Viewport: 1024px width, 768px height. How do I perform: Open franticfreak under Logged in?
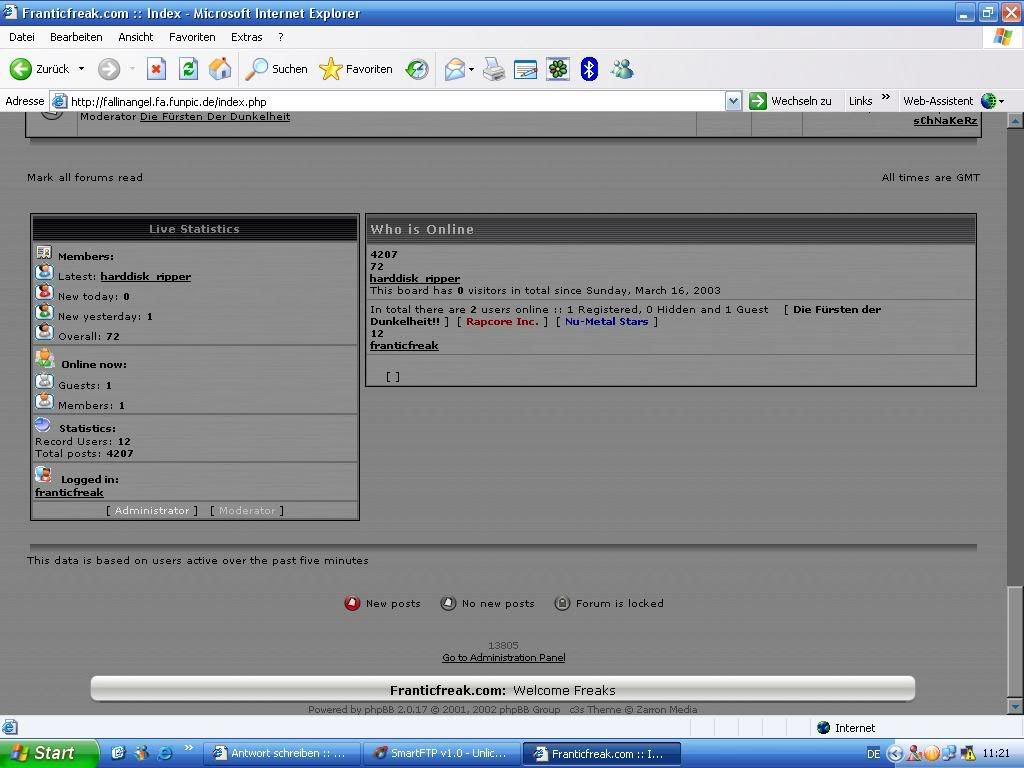(69, 492)
